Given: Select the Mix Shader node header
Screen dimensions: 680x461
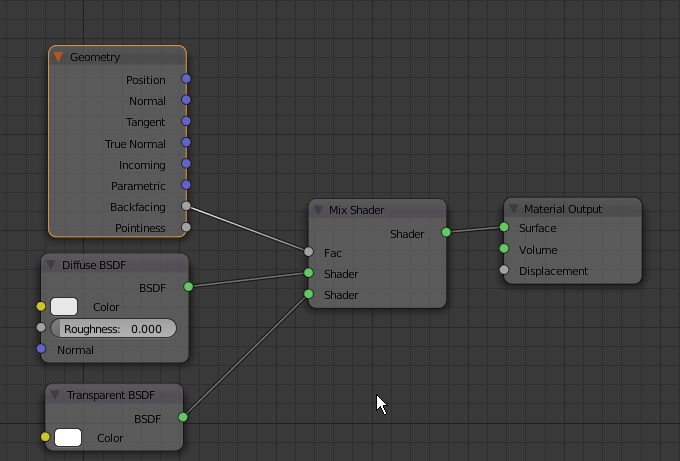Looking at the screenshot, I should 377,209.
